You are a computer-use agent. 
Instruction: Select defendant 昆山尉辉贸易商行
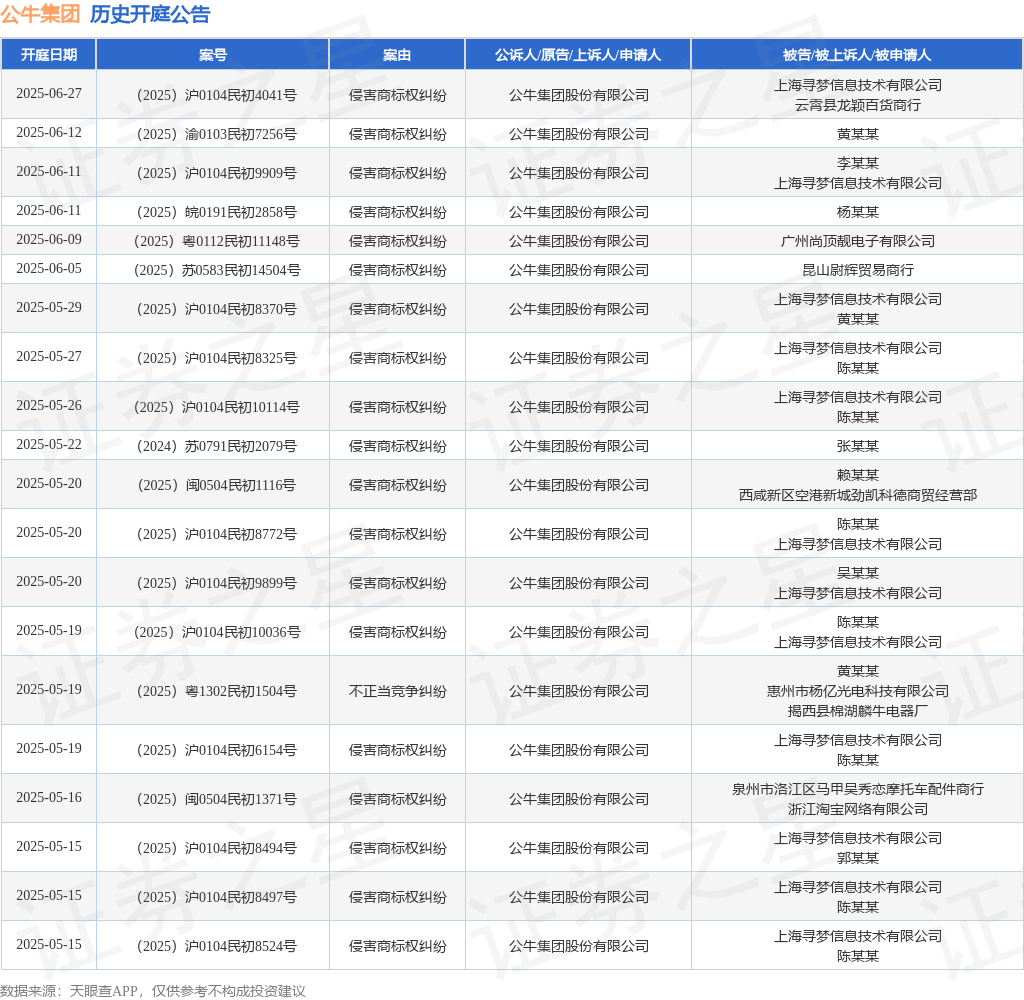858,270
